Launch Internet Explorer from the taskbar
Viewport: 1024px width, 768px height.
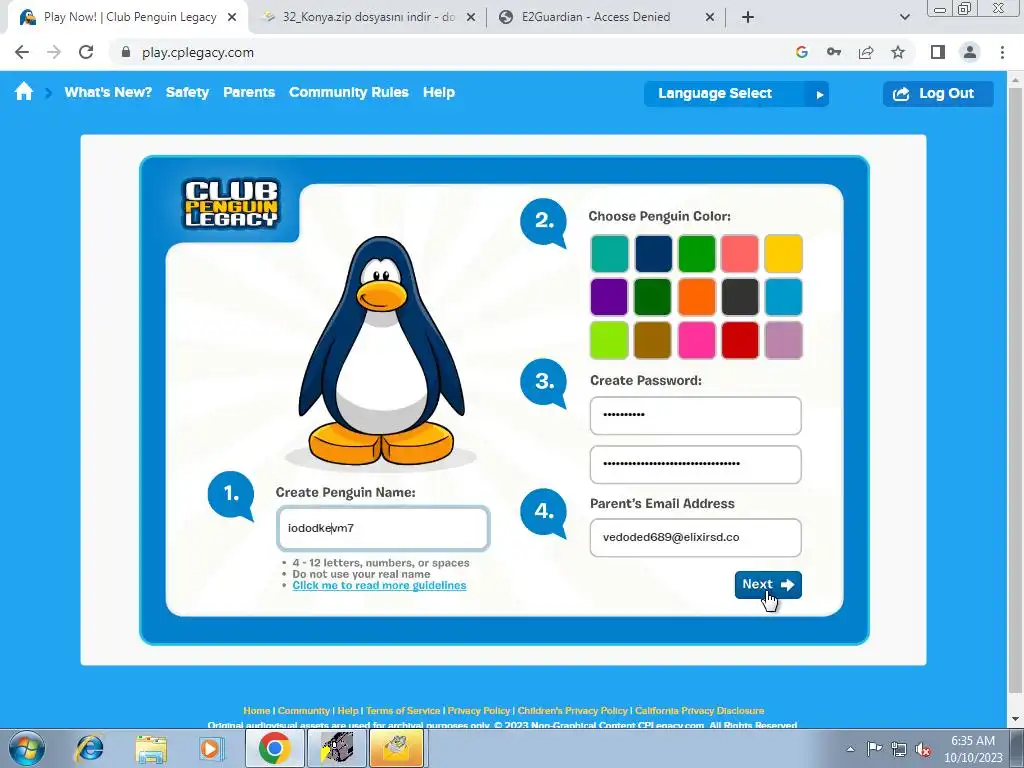(x=89, y=748)
